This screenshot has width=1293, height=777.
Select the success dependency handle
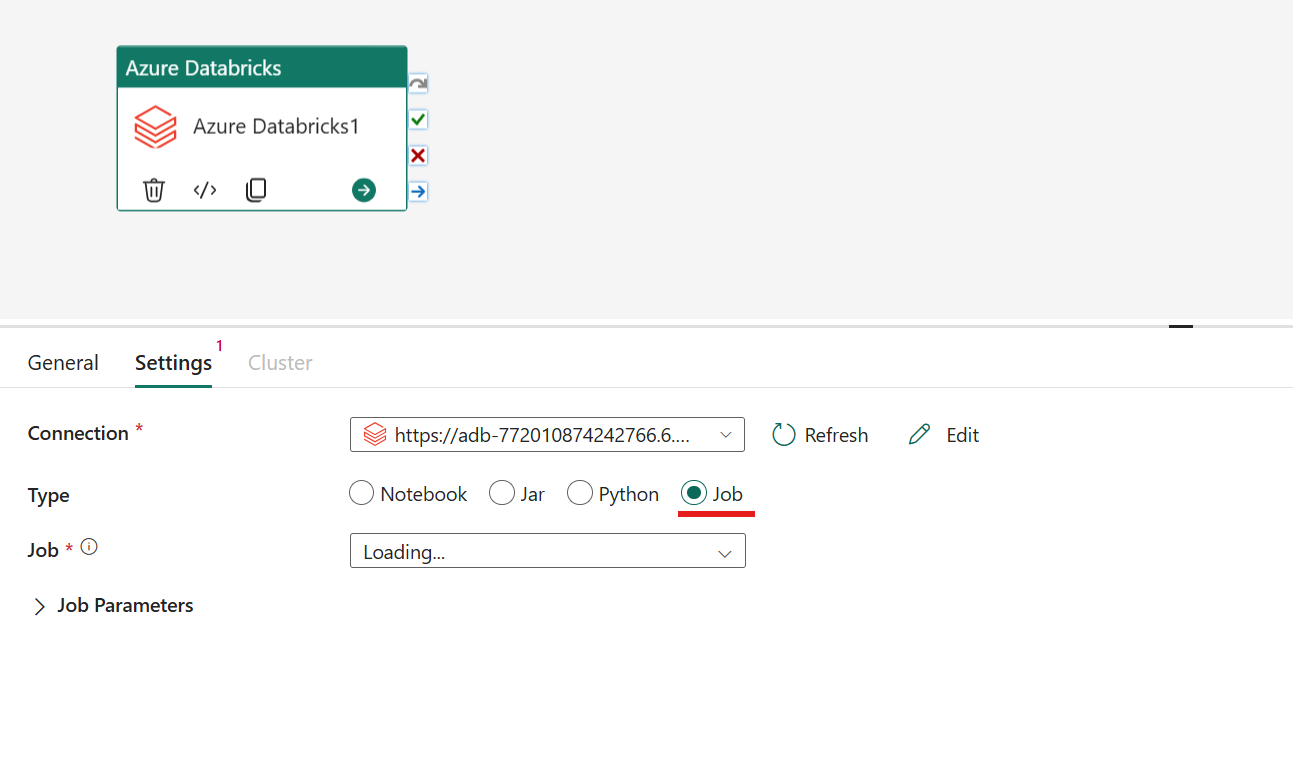coord(417,119)
